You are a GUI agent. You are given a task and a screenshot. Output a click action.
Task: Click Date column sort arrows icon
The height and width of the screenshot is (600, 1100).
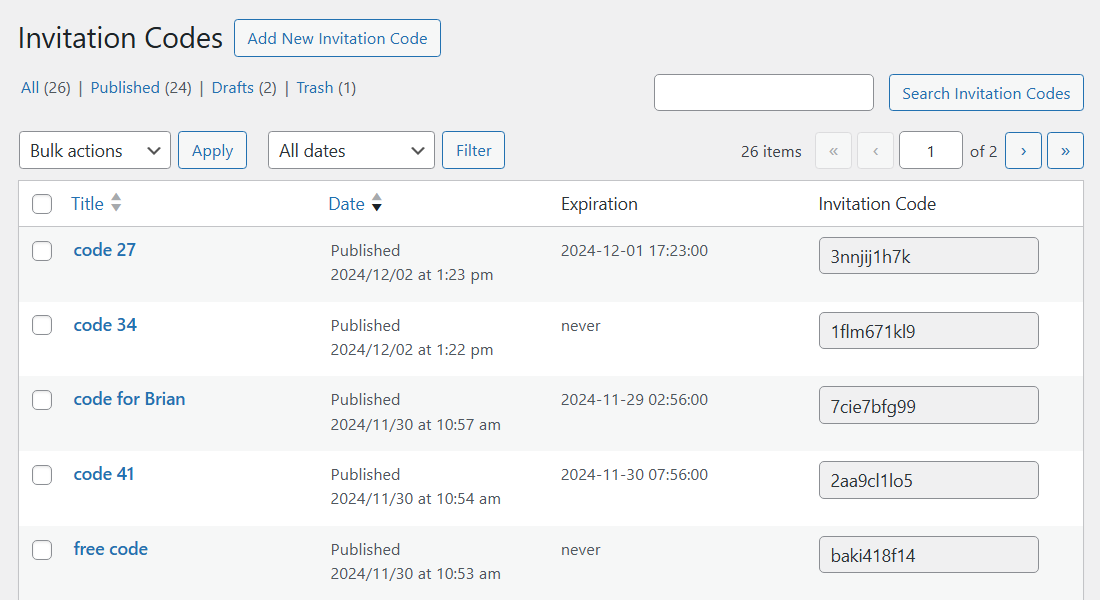(x=377, y=203)
